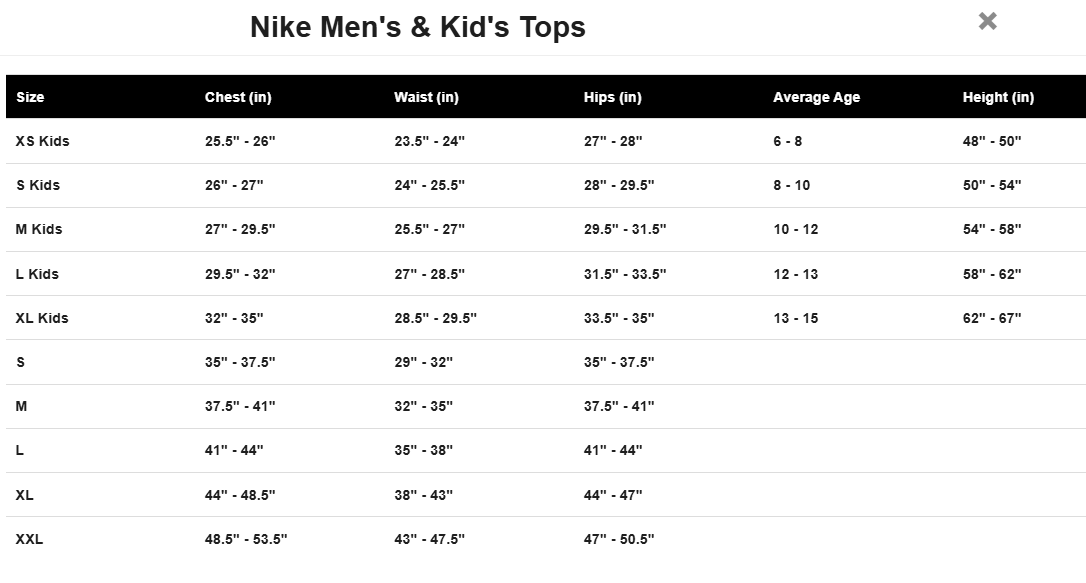The image size is (1086, 583).
Task: Click the L Kids average age 12 - 13
Action: [795, 274]
